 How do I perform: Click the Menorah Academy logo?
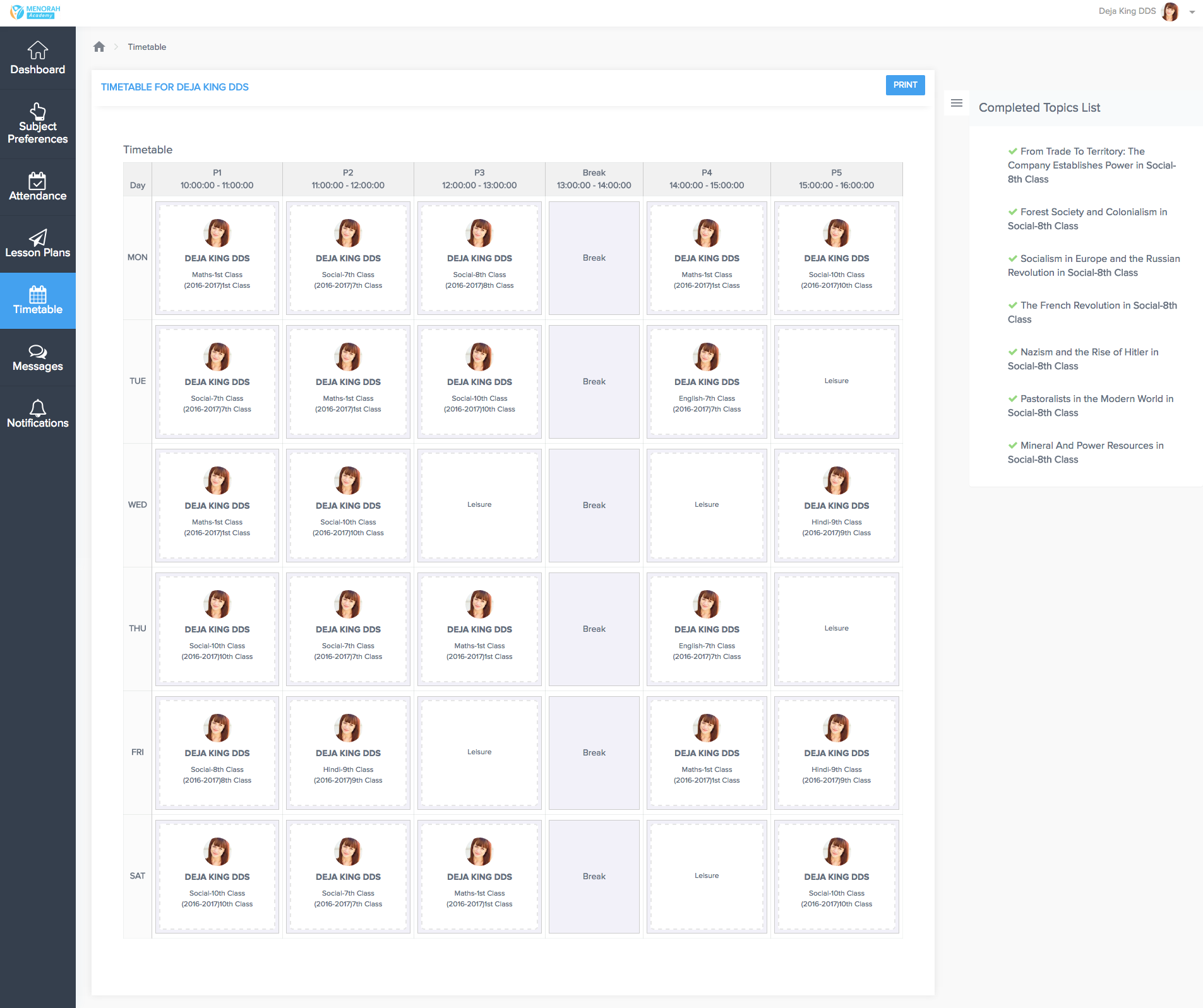(x=35, y=11)
